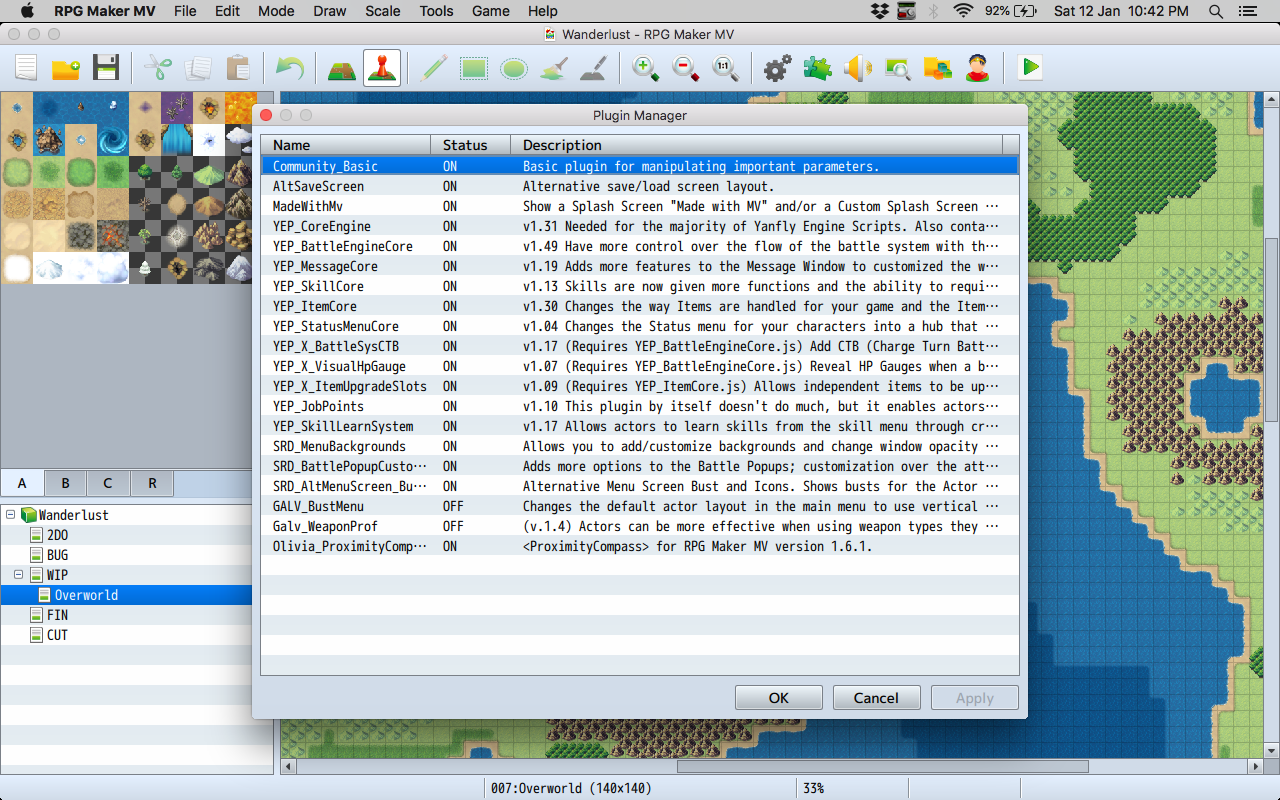Click the Name column header

point(346,145)
